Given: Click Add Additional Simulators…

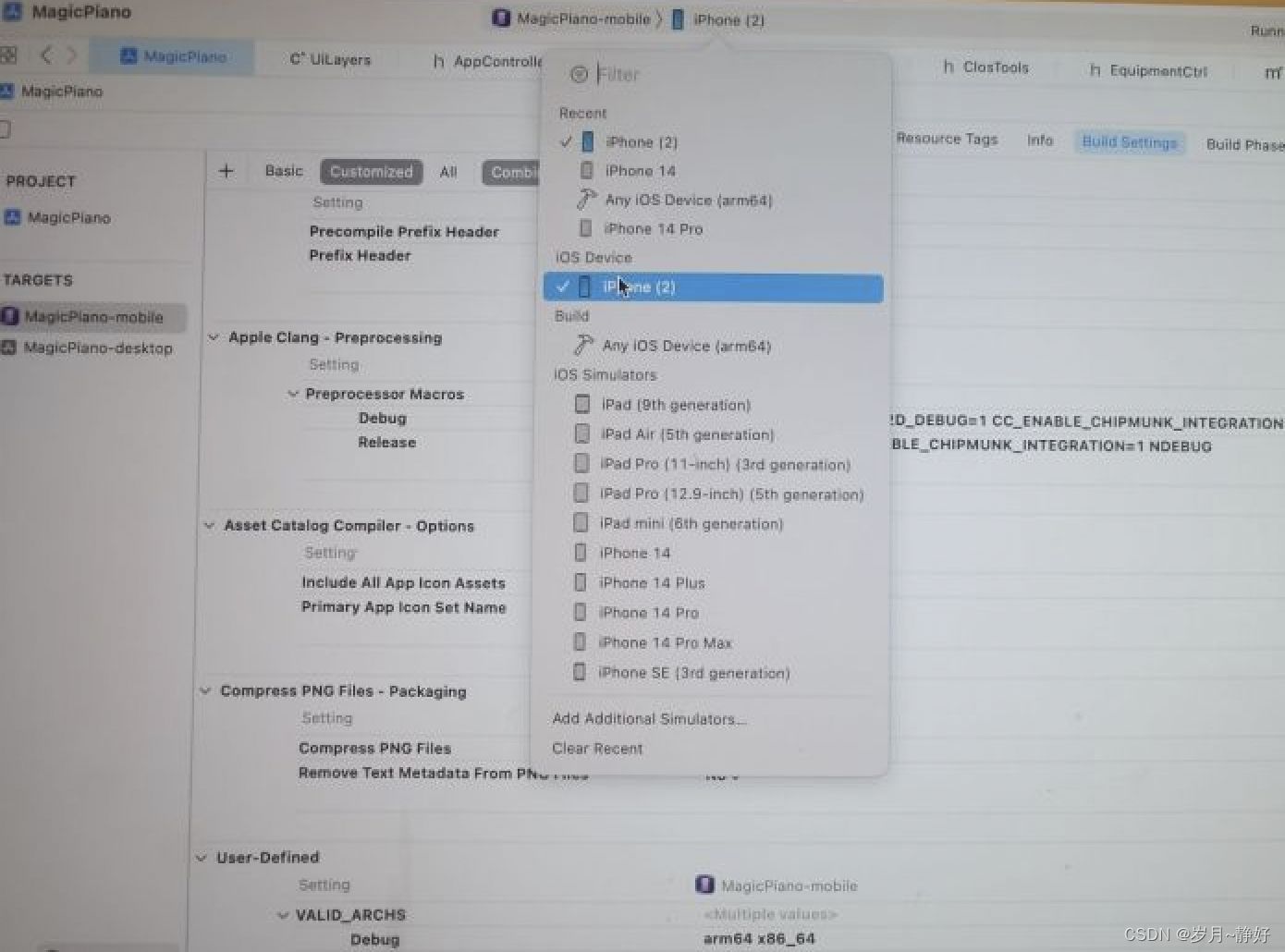Looking at the screenshot, I should 649,718.
